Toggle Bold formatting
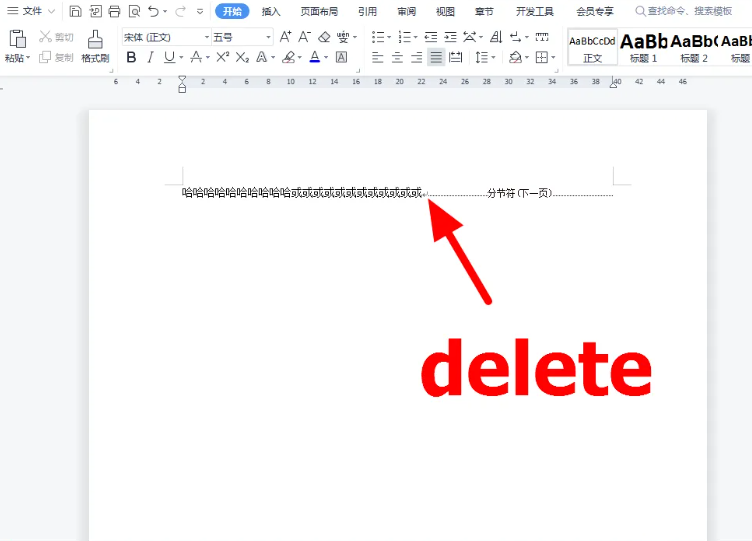 pos(131,58)
